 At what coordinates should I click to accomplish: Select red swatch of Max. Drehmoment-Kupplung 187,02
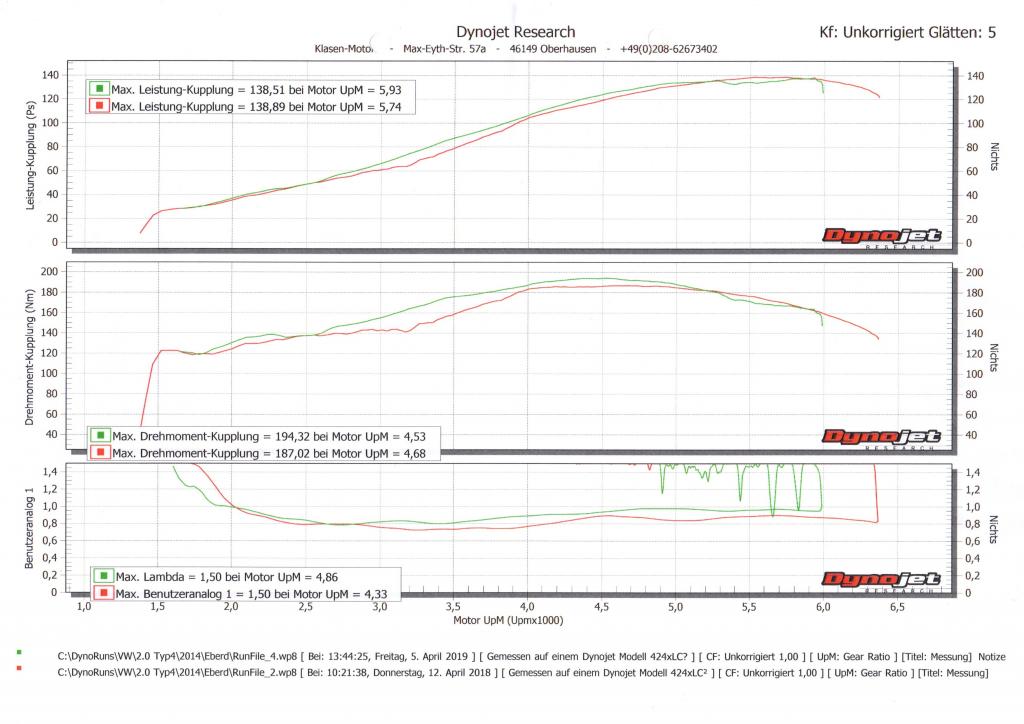click(x=100, y=453)
